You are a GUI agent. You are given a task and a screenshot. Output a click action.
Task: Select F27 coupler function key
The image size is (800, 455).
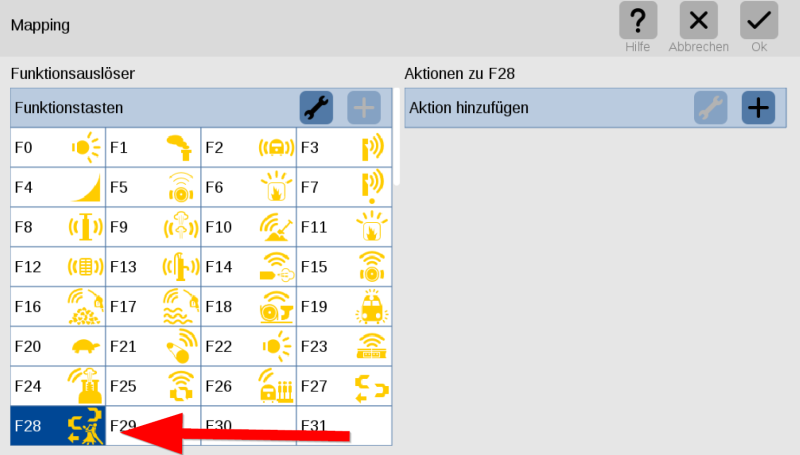click(344, 386)
